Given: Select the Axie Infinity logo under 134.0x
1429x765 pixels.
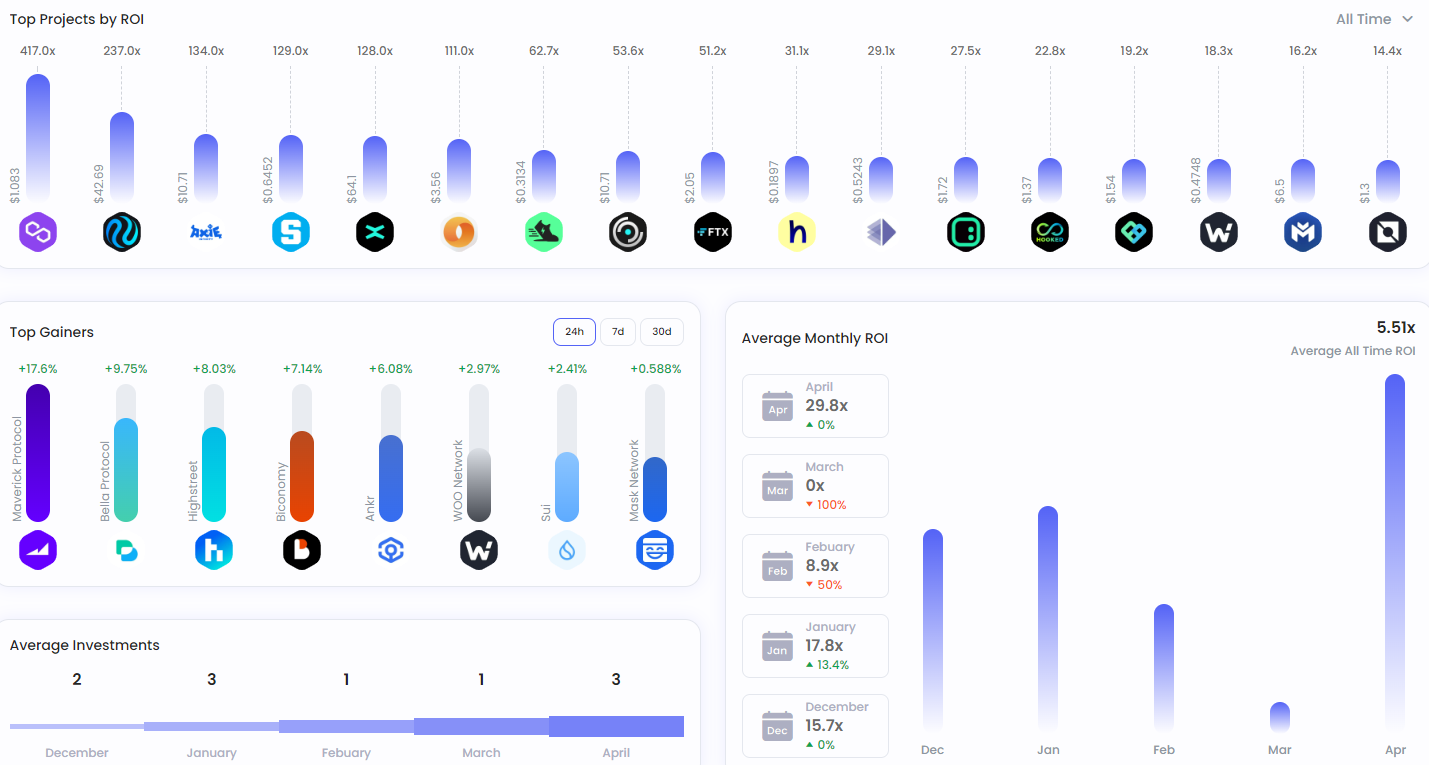Looking at the screenshot, I should click(x=206, y=232).
